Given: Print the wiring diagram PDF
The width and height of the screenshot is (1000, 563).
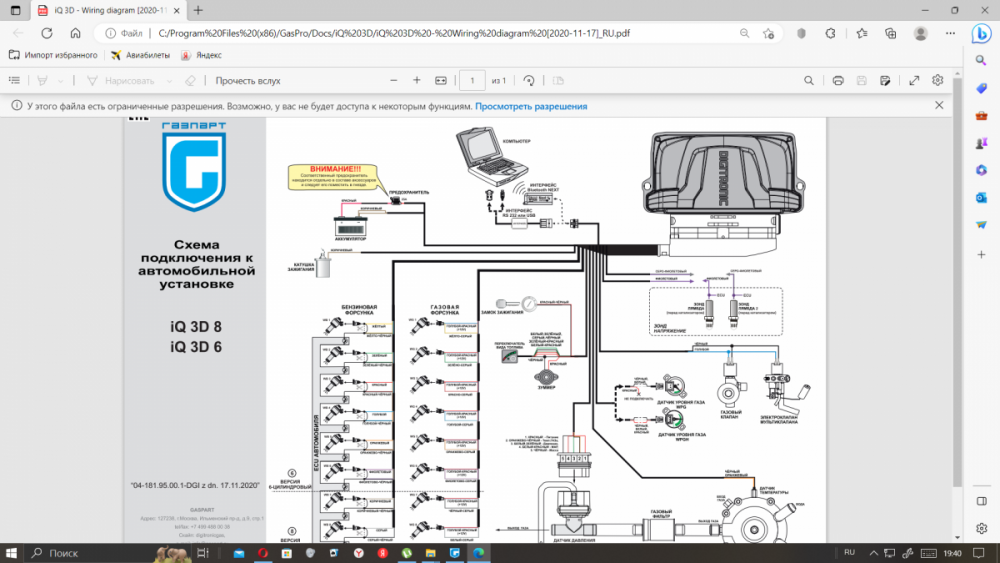Looking at the screenshot, I should (838, 80).
